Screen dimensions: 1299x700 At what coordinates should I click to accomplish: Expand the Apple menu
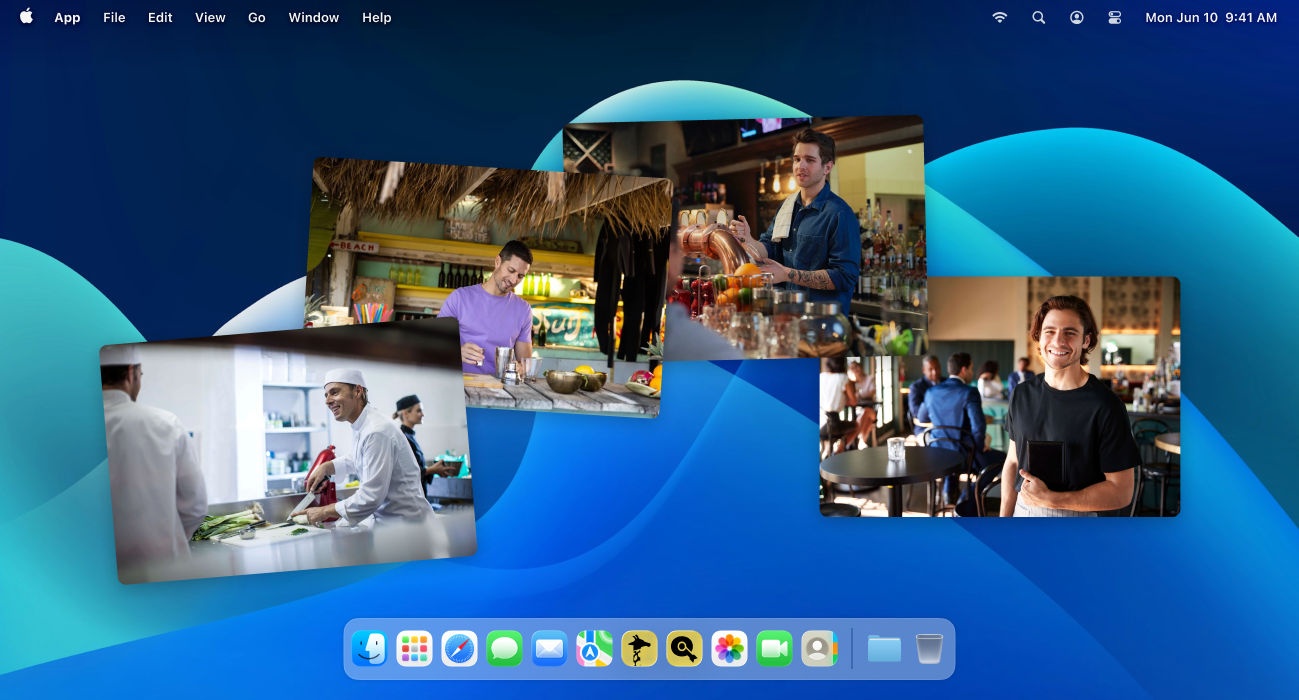tap(26, 17)
